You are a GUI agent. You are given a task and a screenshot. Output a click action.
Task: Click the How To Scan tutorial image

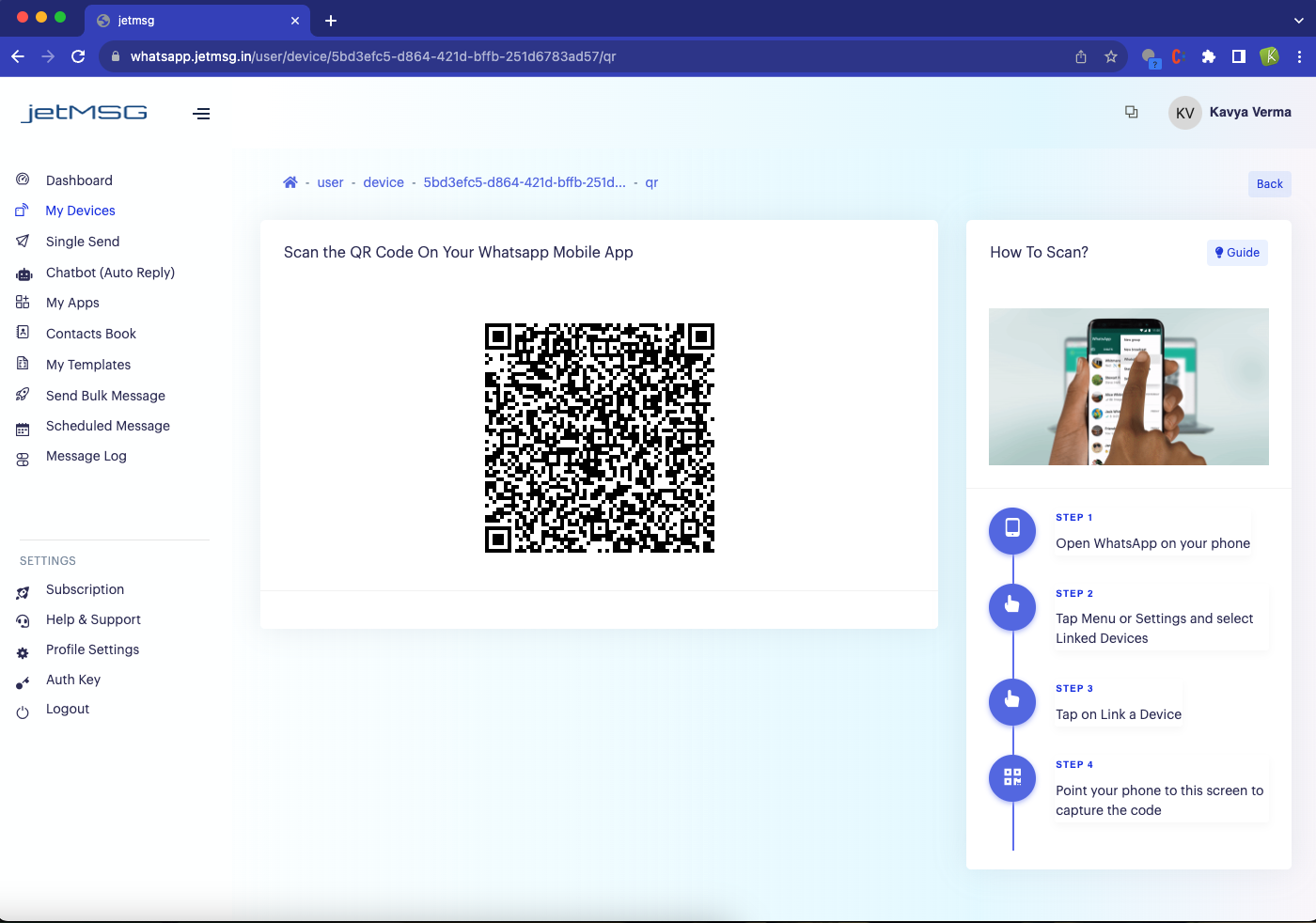coord(1129,386)
